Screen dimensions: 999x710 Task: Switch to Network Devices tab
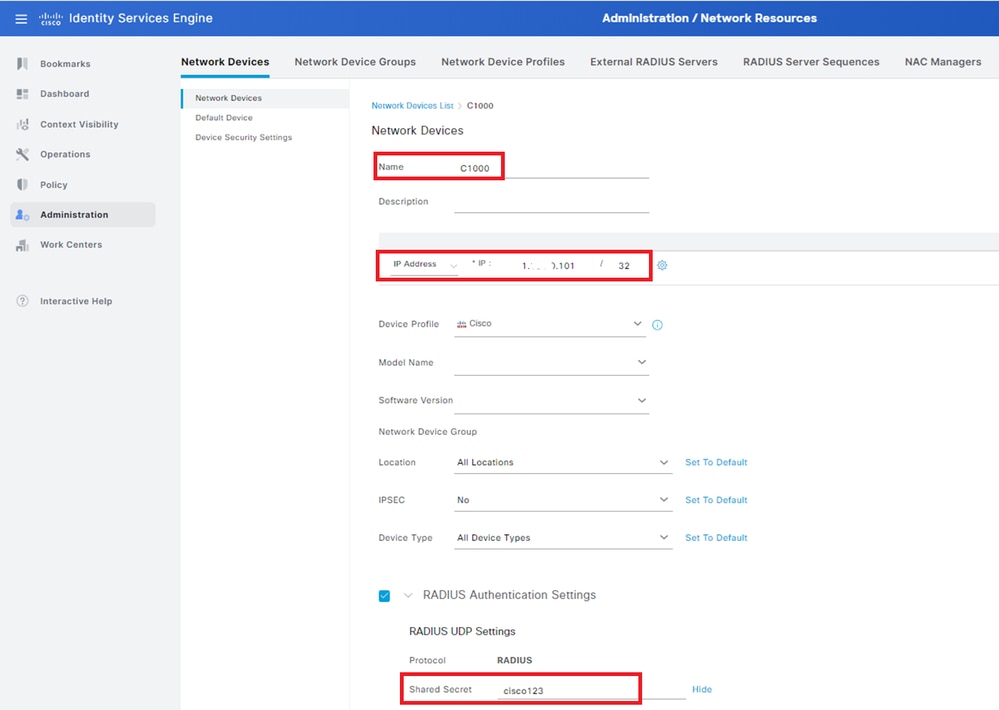[x=225, y=62]
